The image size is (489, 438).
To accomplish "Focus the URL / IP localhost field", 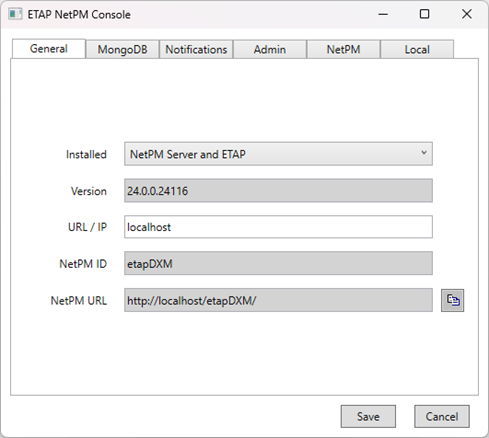I will (278, 227).
